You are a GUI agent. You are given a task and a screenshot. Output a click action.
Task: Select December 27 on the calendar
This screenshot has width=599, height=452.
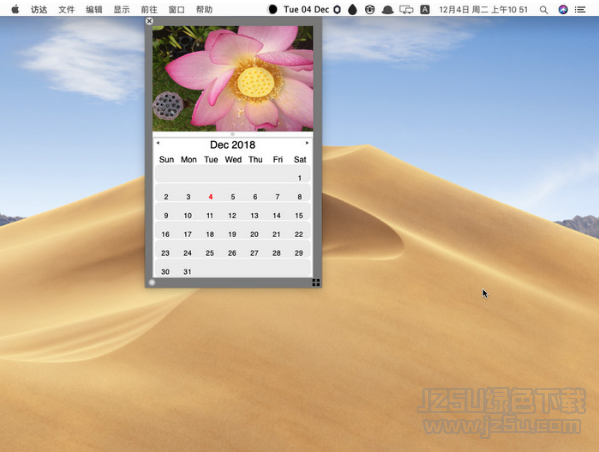[x=254, y=253]
